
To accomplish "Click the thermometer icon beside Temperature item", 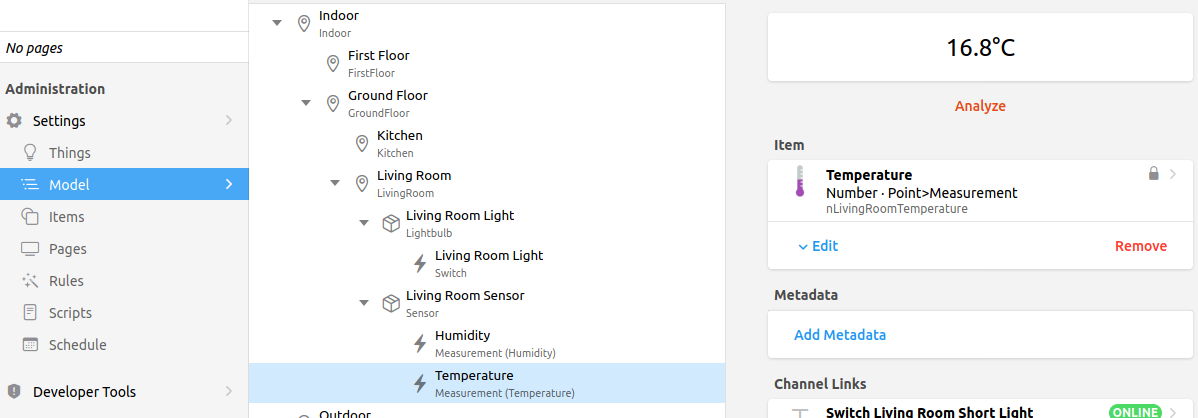I will coord(799,184).
